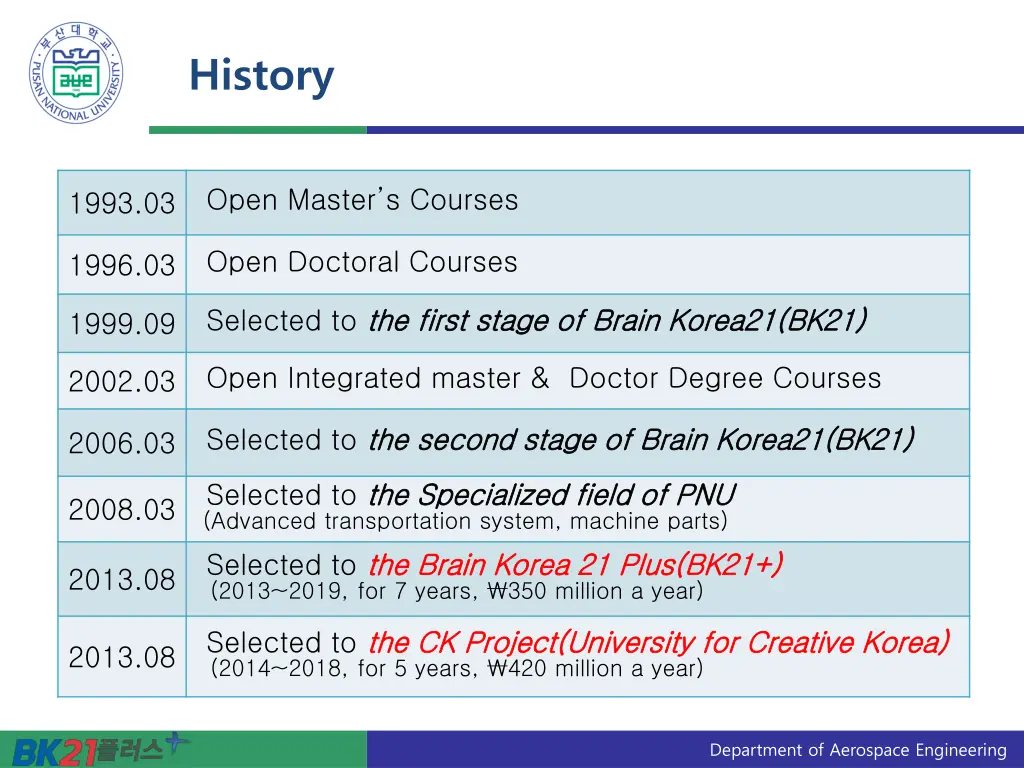Click the BK21 Plus logo
The width and height of the screenshot is (1024, 768).
[x=100, y=749]
